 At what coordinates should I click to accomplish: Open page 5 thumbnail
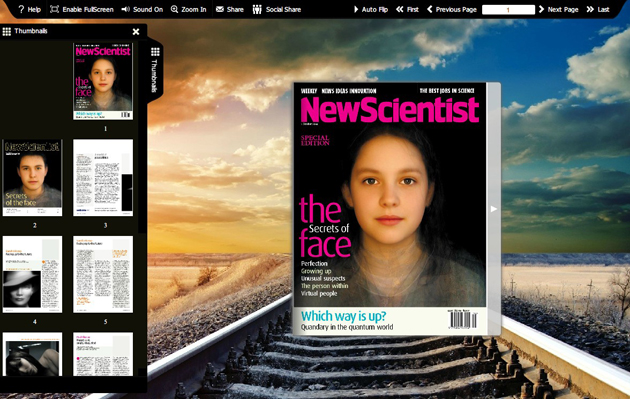[103, 274]
